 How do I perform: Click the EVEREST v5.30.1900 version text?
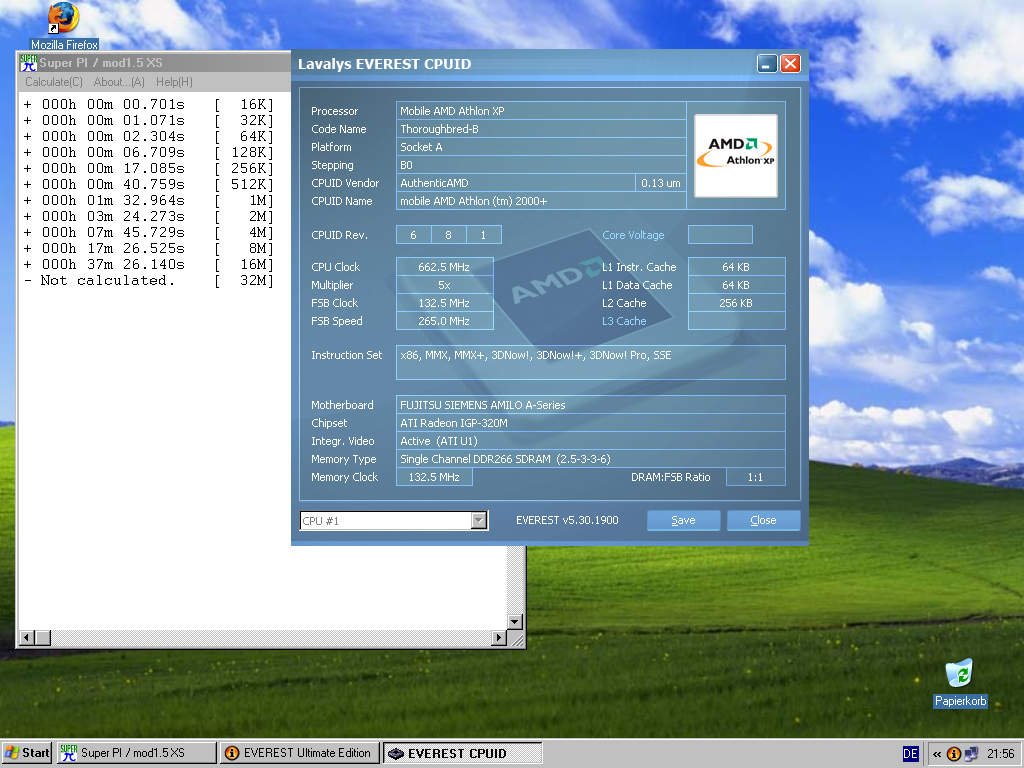tap(567, 520)
